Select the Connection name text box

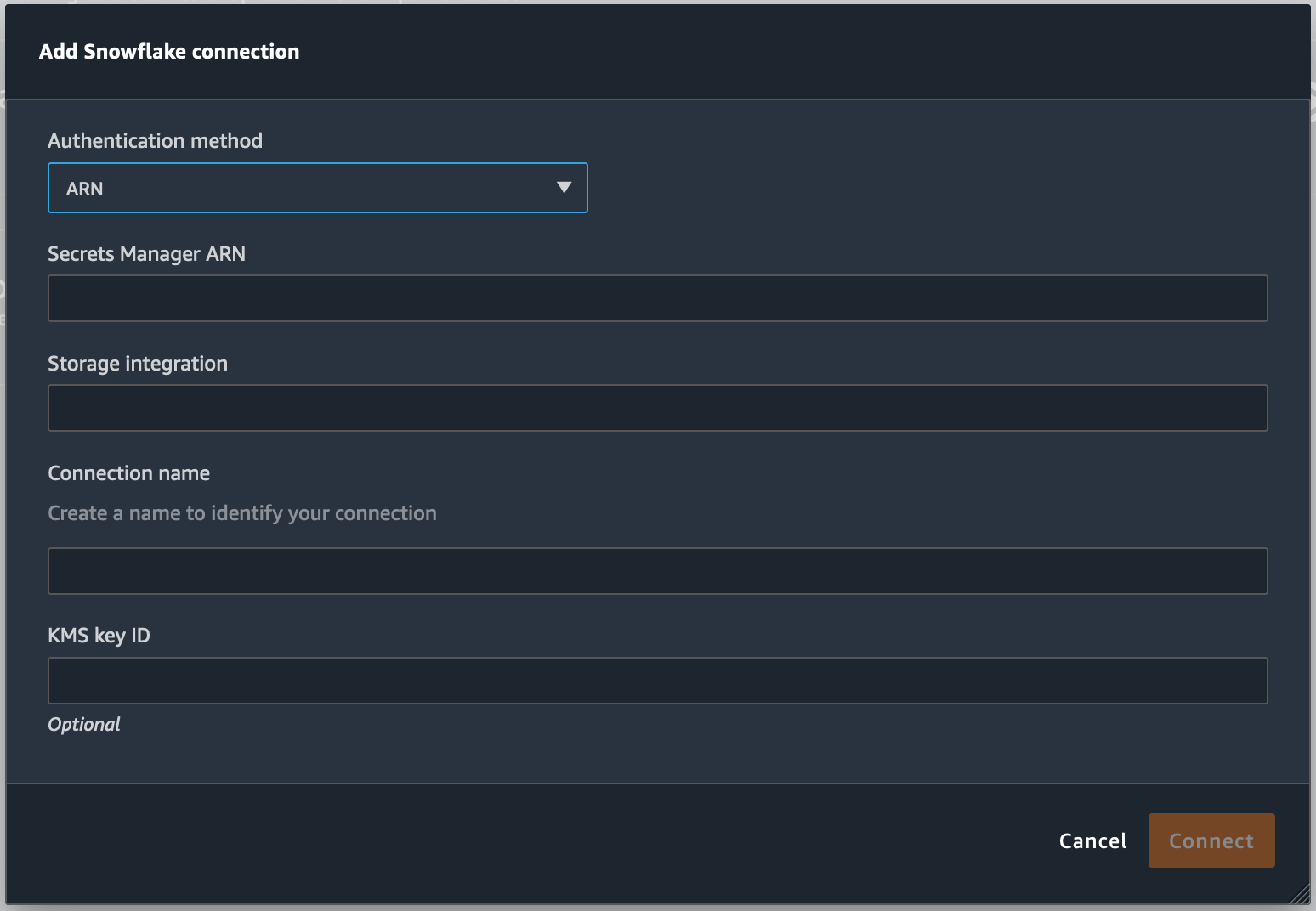(x=657, y=571)
